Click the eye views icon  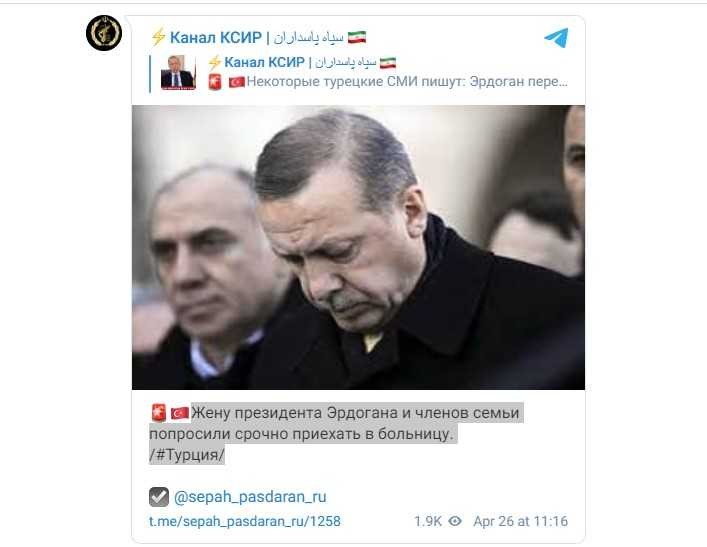tap(455, 521)
